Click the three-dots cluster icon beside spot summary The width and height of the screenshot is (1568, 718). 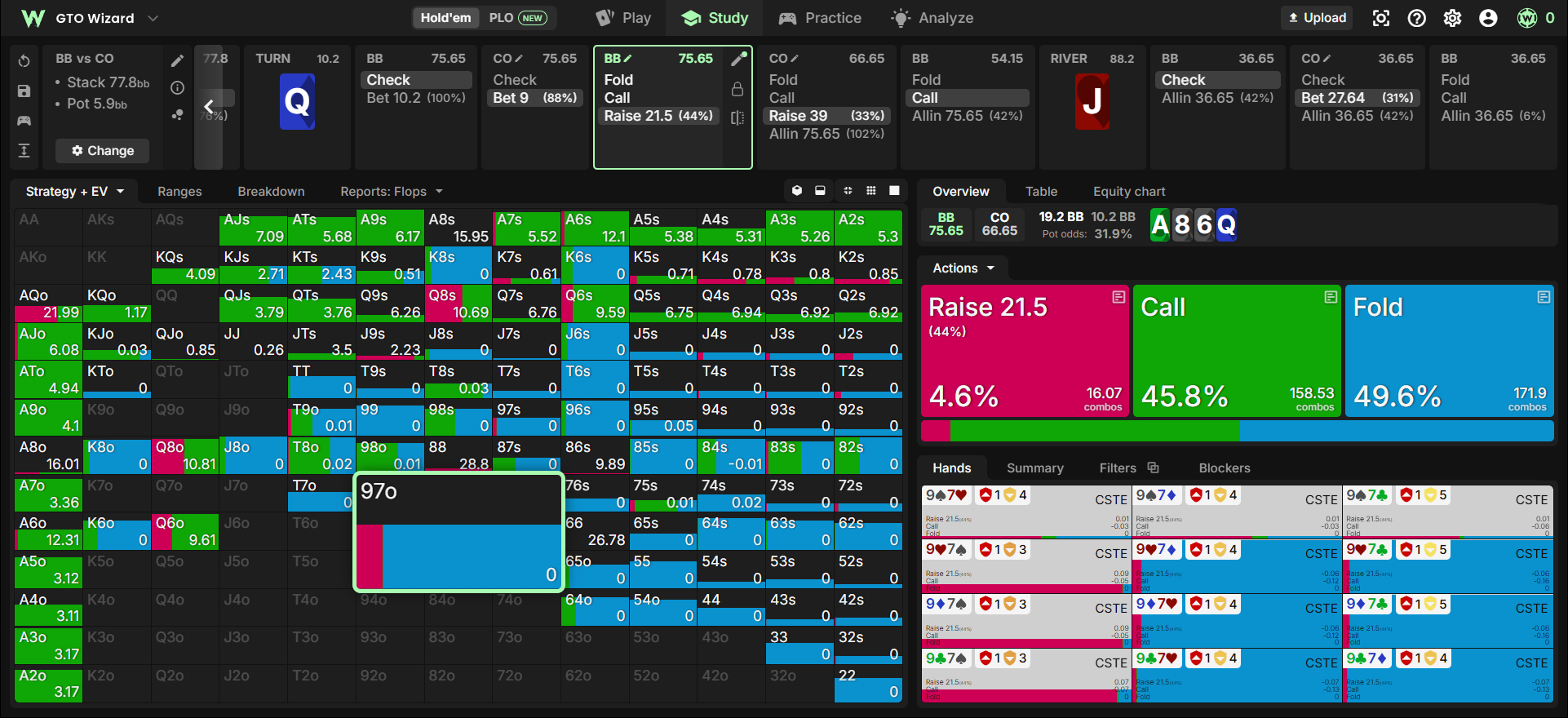point(177,115)
